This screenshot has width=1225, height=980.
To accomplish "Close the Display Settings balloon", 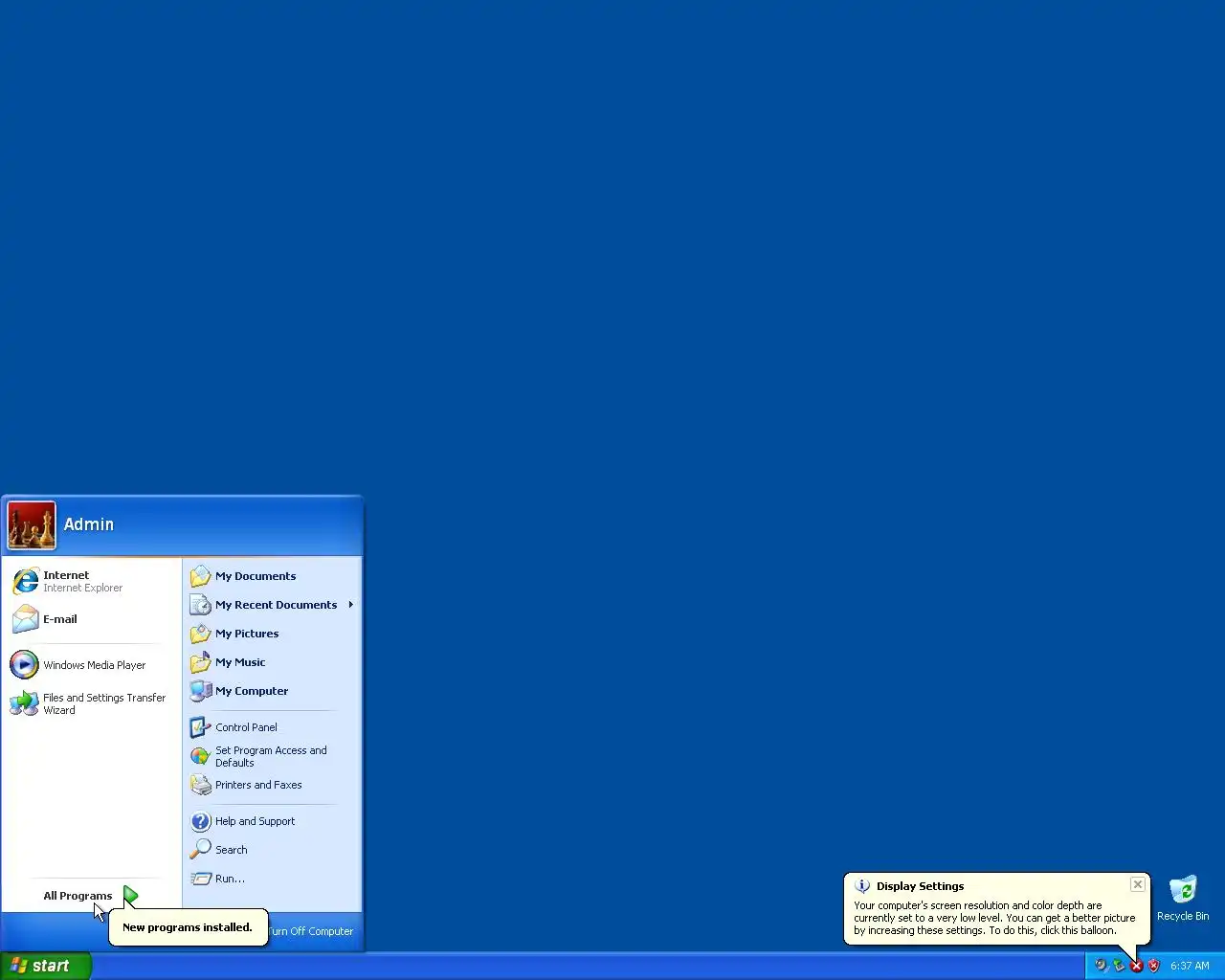I will tap(1138, 884).
